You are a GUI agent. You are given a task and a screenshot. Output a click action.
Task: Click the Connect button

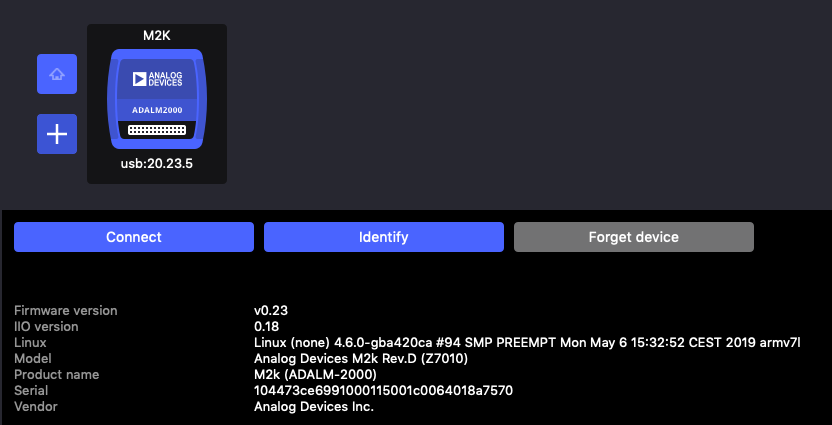pyautogui.click(x=134, y=237)
